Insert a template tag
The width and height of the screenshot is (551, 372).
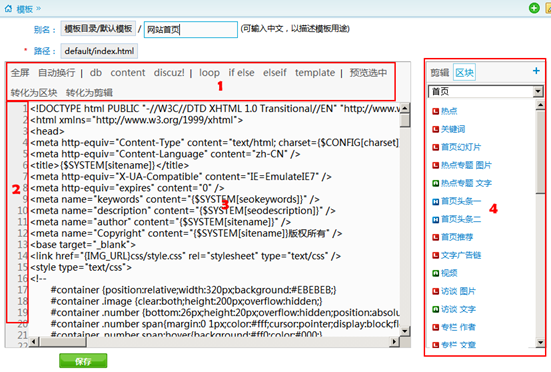(315, 73)
